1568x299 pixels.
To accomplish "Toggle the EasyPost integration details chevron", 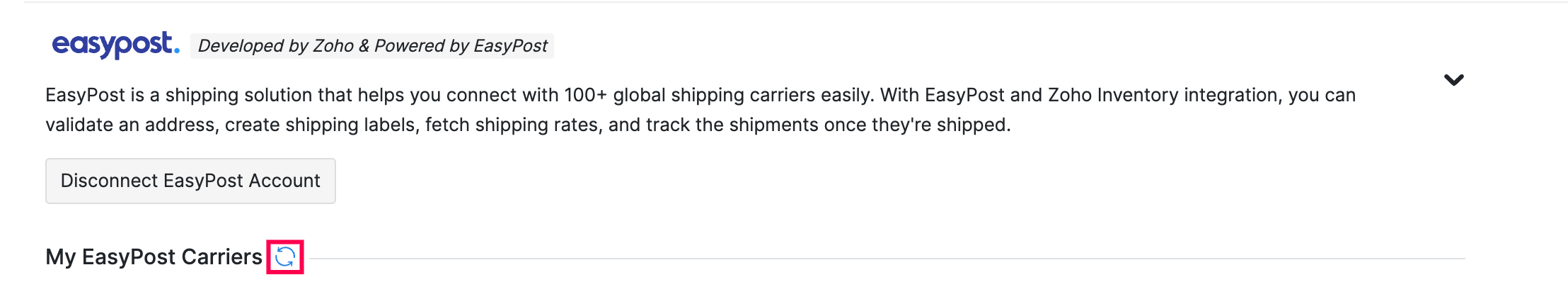I will click(x=1453, y=80).
